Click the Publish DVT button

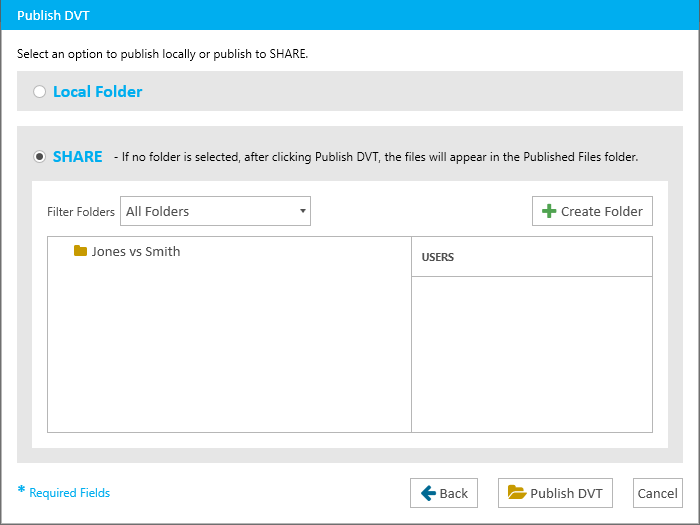(555, 493)
